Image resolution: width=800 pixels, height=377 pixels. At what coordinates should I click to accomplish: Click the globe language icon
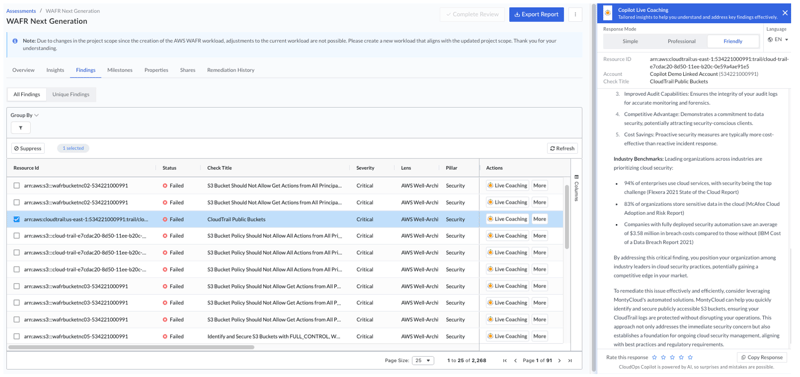tap(770, 39)
